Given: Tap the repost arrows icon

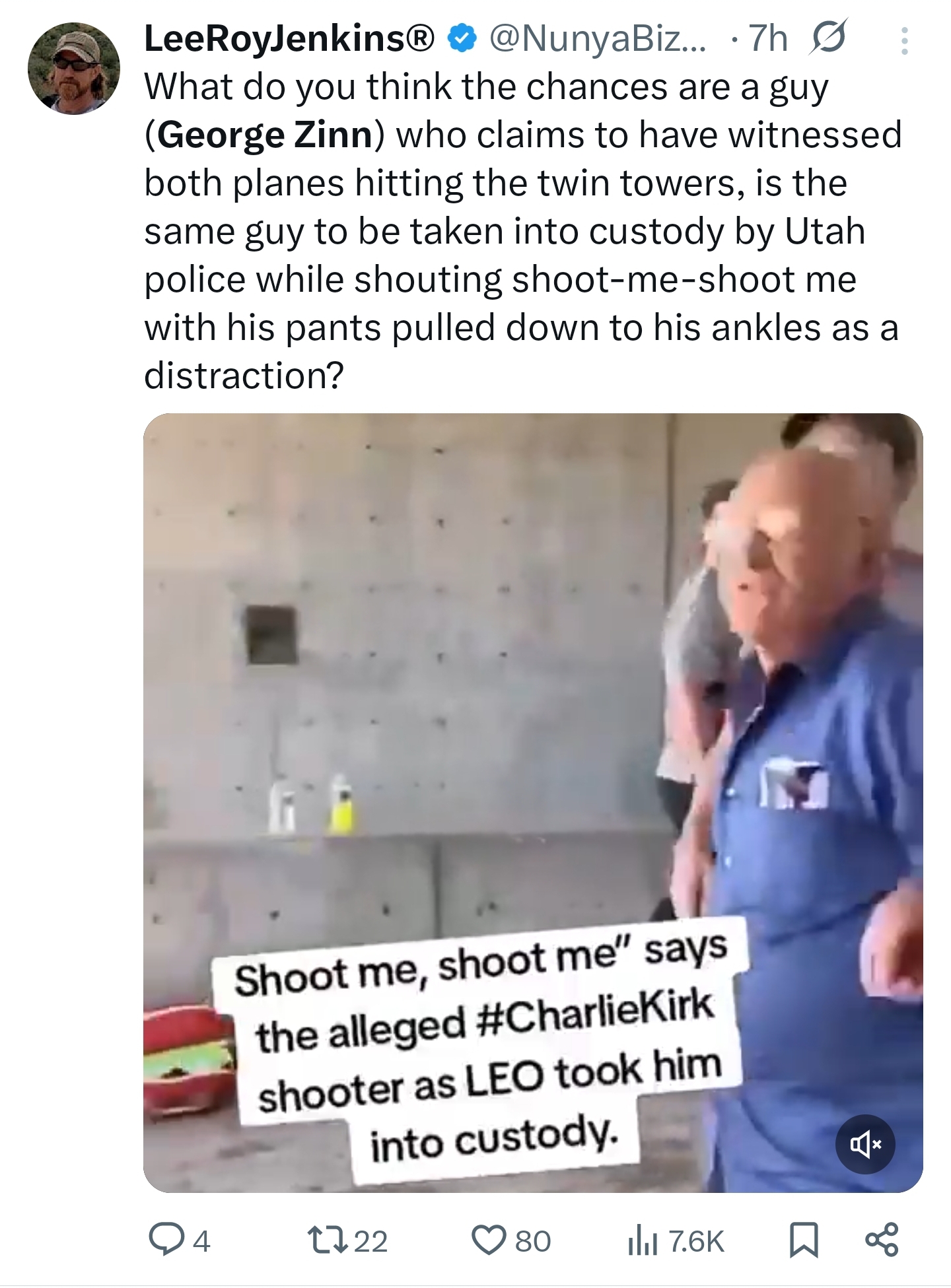Looking at the screenshot, I should (x=327, y=1241).
